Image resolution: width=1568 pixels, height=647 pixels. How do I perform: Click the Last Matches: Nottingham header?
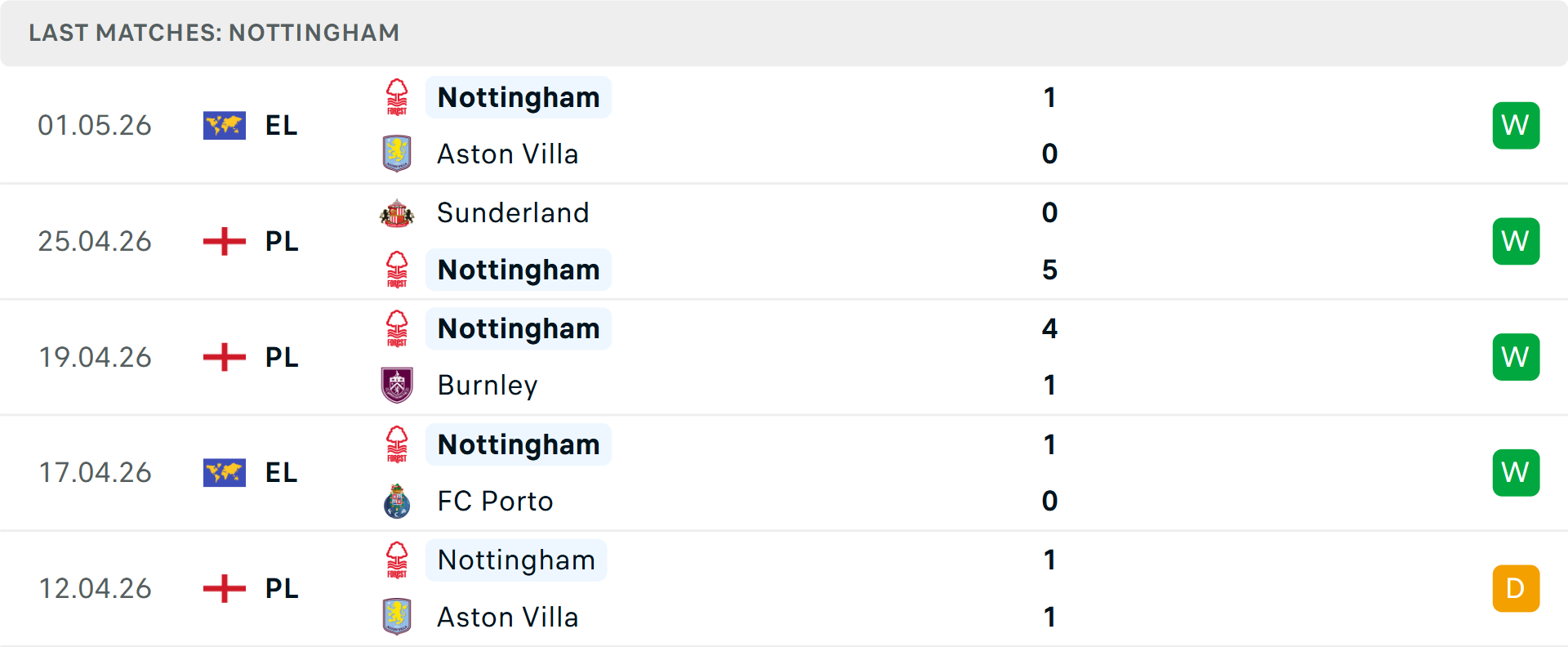pos(214,33)
